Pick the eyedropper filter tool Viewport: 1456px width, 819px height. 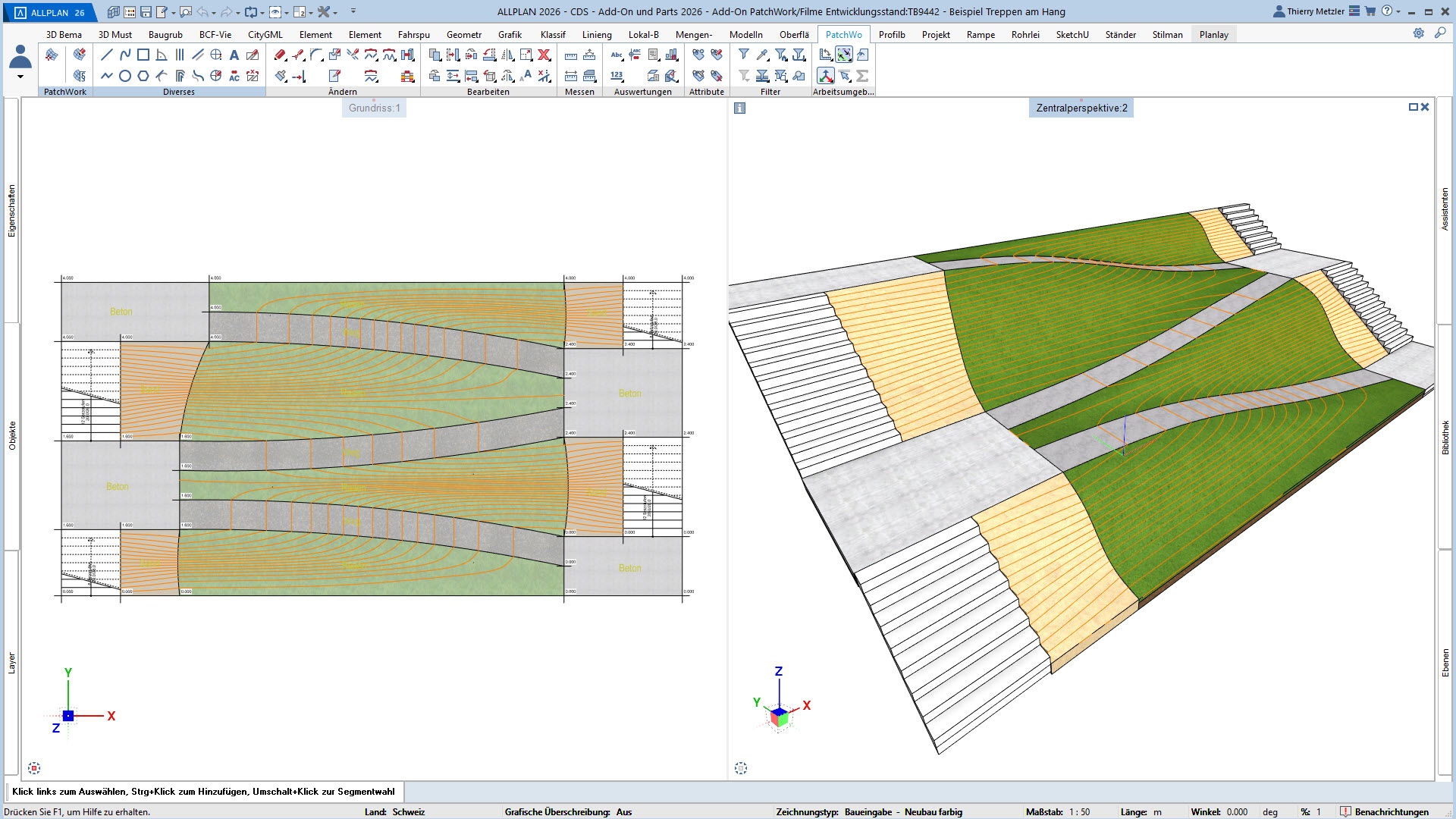point(762,55)
